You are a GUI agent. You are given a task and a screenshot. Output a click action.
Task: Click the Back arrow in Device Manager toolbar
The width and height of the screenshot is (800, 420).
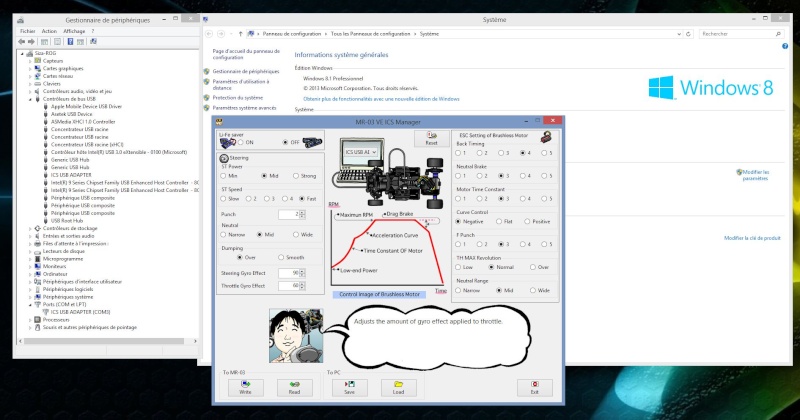click(x=22, y=41)
